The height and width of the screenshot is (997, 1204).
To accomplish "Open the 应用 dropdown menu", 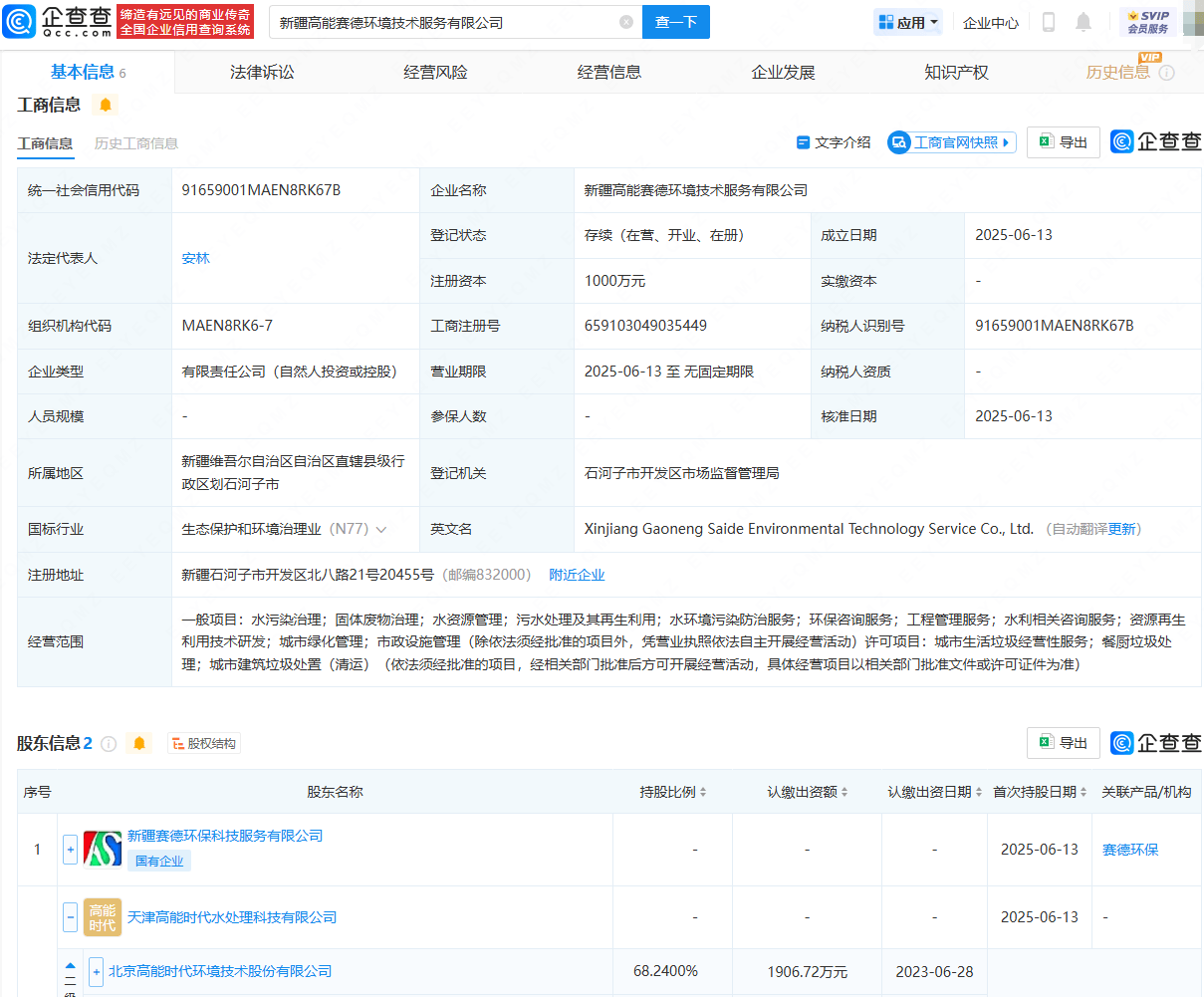I will (908, 22).
